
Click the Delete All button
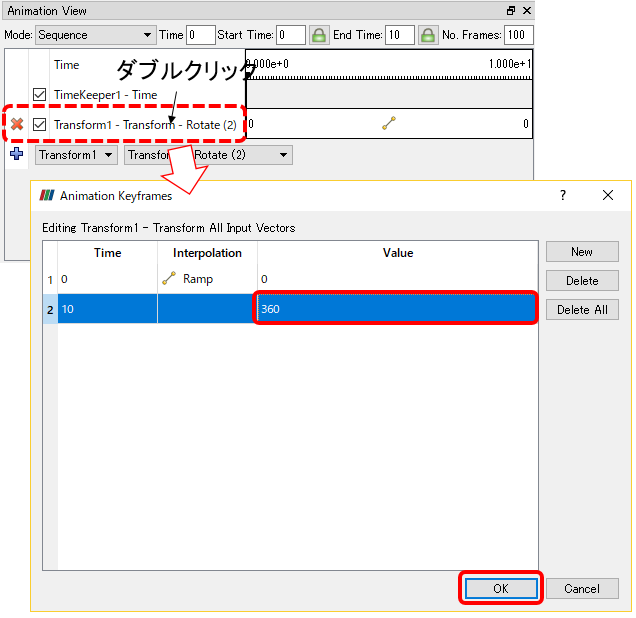click(x=582, y=310)
